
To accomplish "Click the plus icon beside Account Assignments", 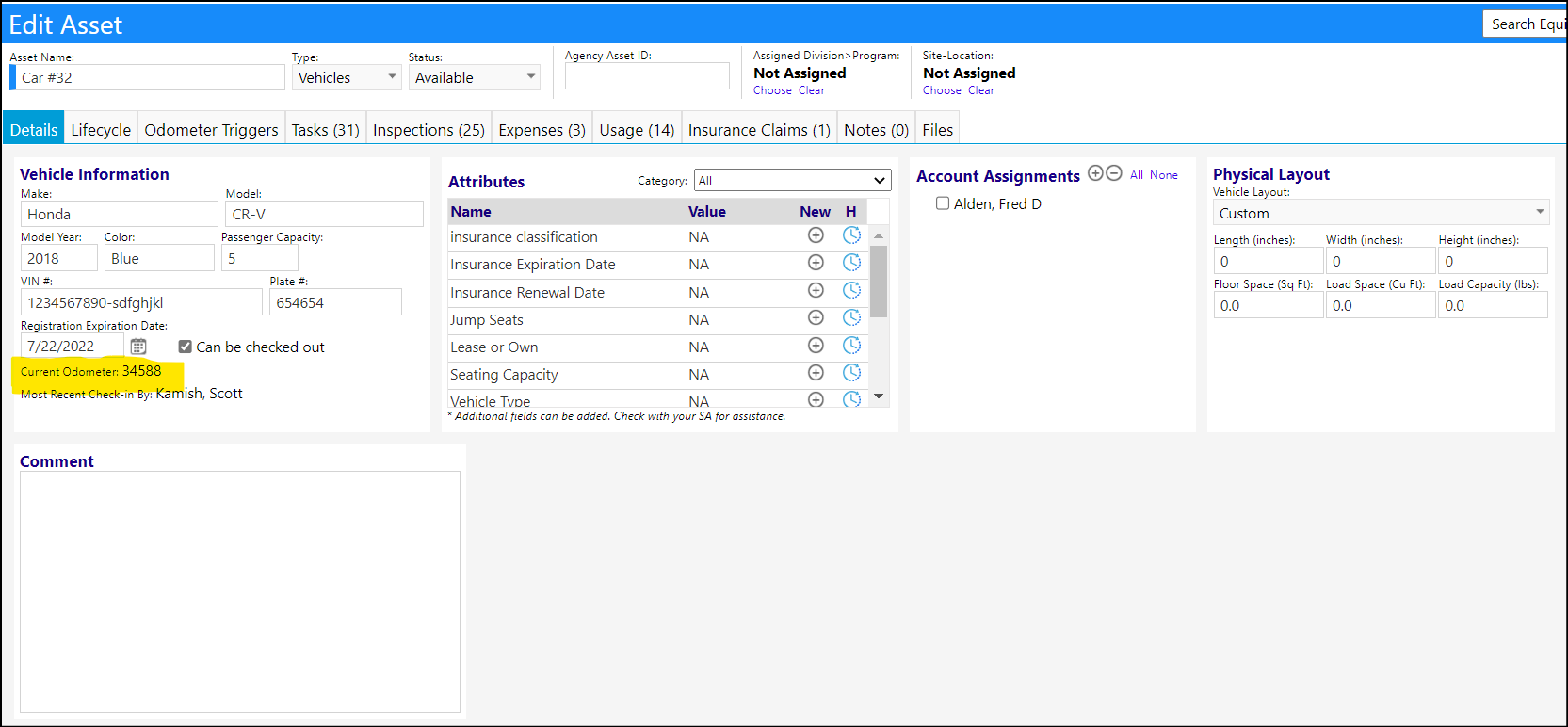I will [x=1095, y=173].
